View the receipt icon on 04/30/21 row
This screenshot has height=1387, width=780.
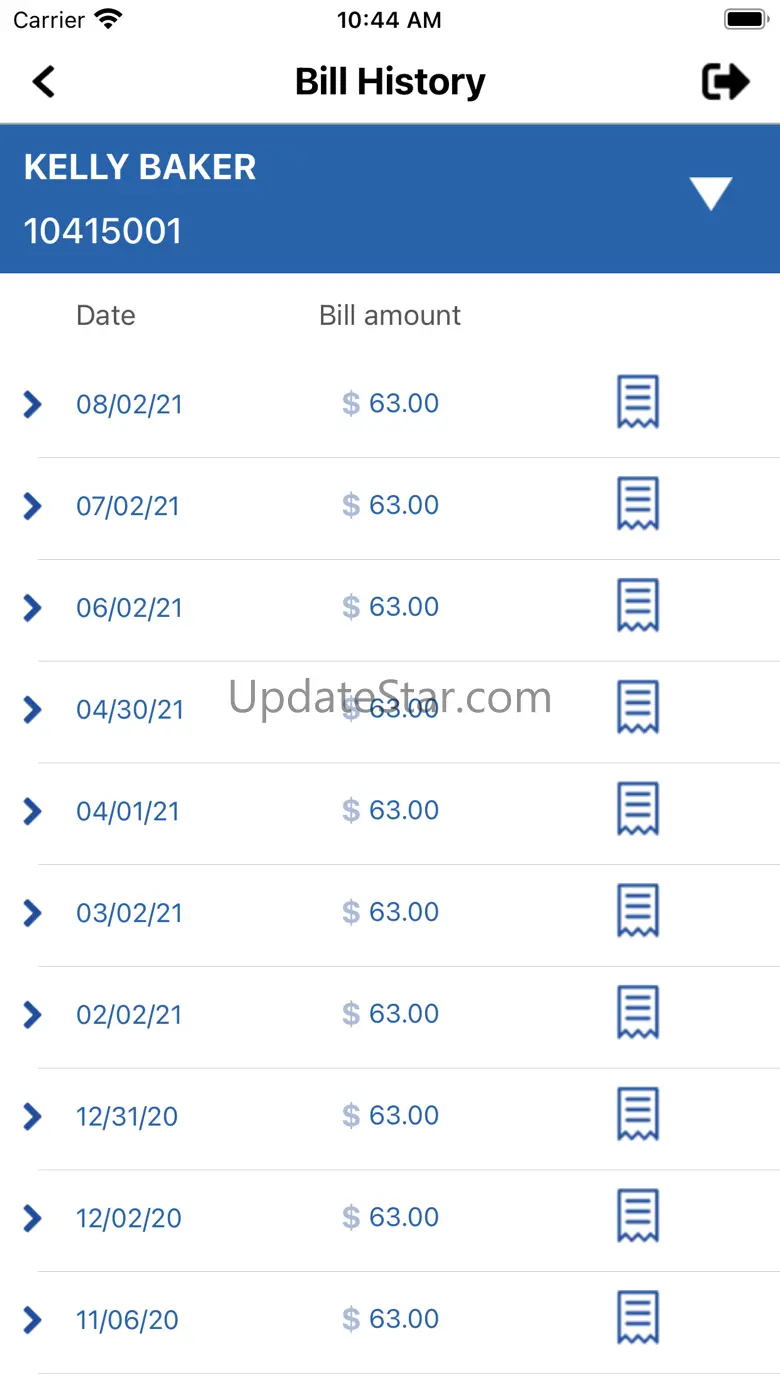click(x=638, y=708)
